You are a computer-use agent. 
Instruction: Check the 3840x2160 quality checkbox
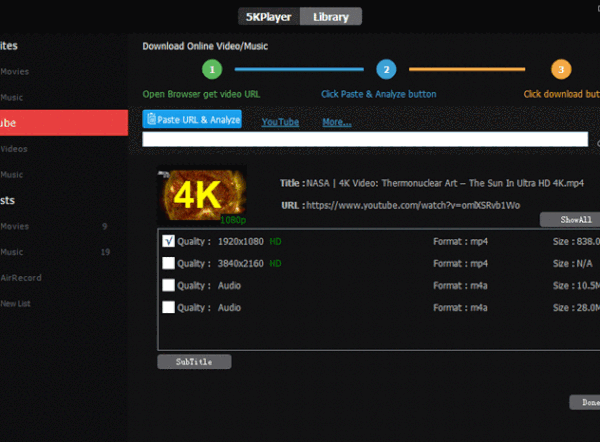[168, 263]
